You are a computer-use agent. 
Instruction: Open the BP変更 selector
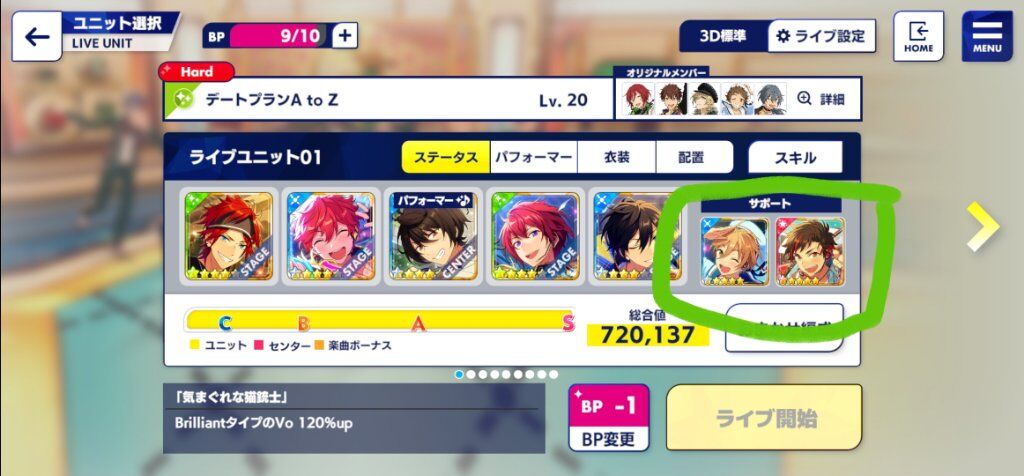[x=609, y=418]
